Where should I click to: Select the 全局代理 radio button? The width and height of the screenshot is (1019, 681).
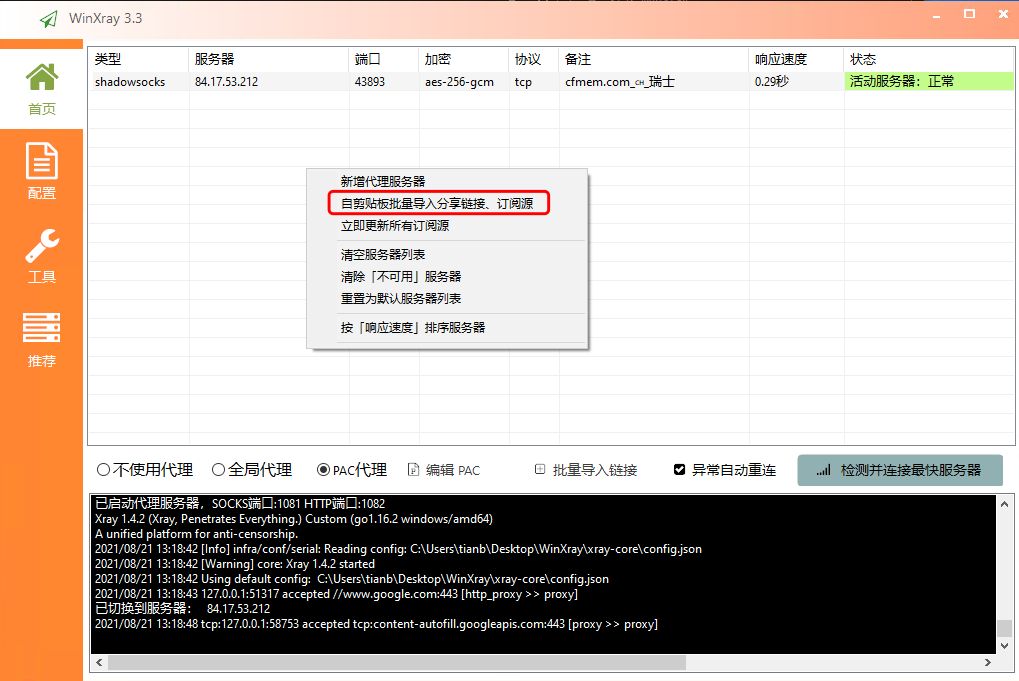point(218,469)
